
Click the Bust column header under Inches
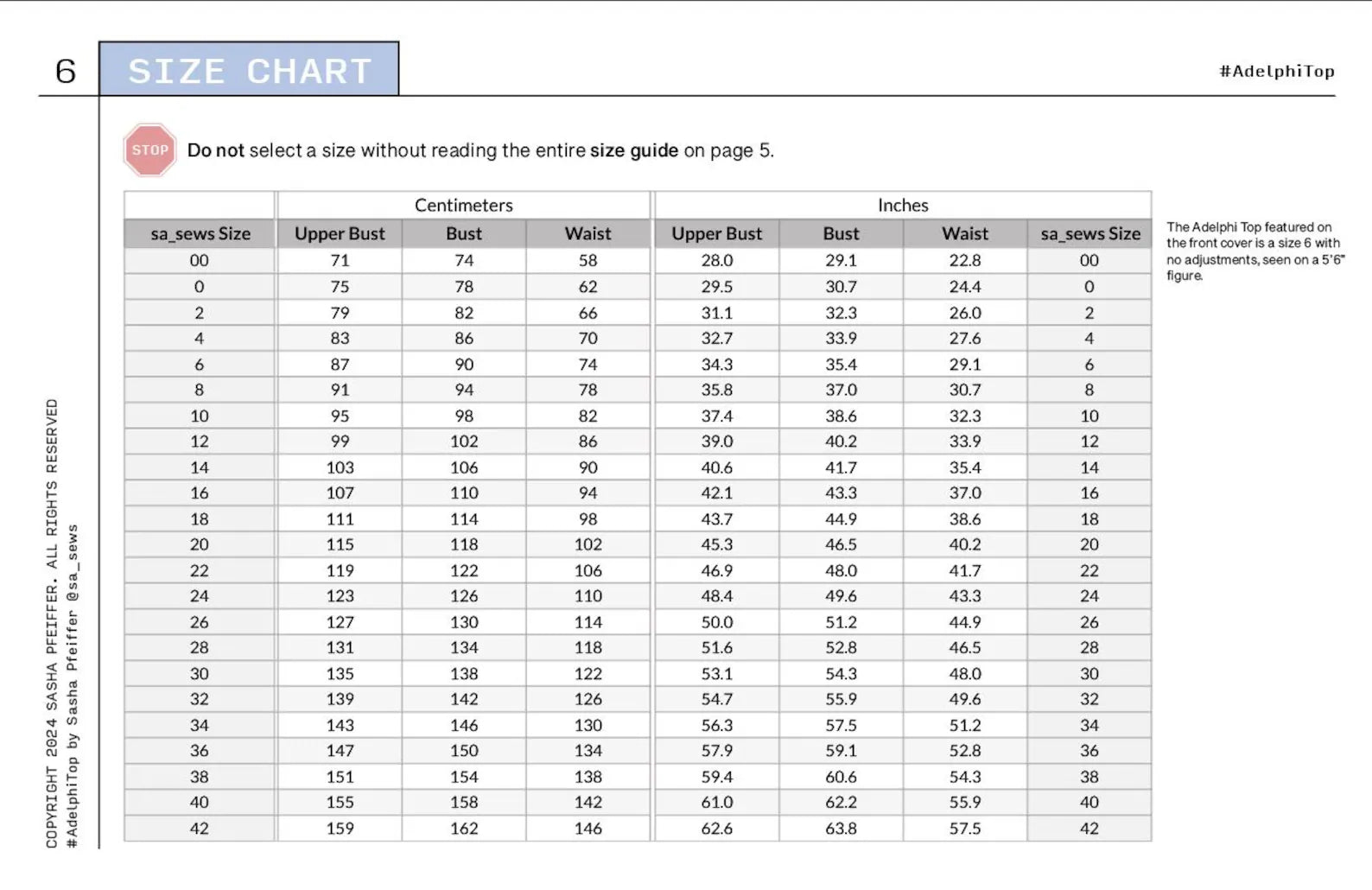point(841,234)
